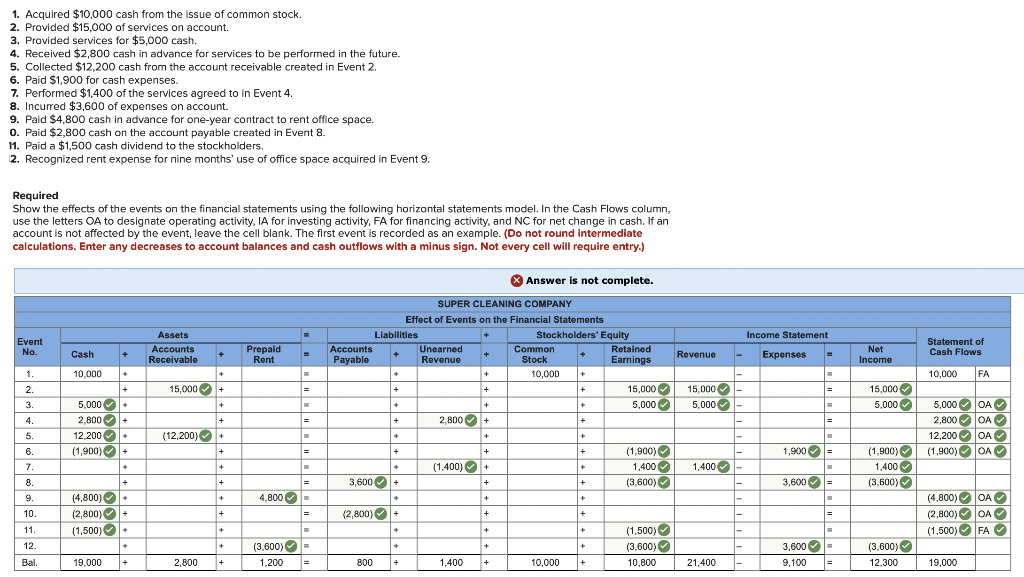Click the check mark next to Cash 5,000 in event 3
This screenshot has height=577, width=1024.
110,405
